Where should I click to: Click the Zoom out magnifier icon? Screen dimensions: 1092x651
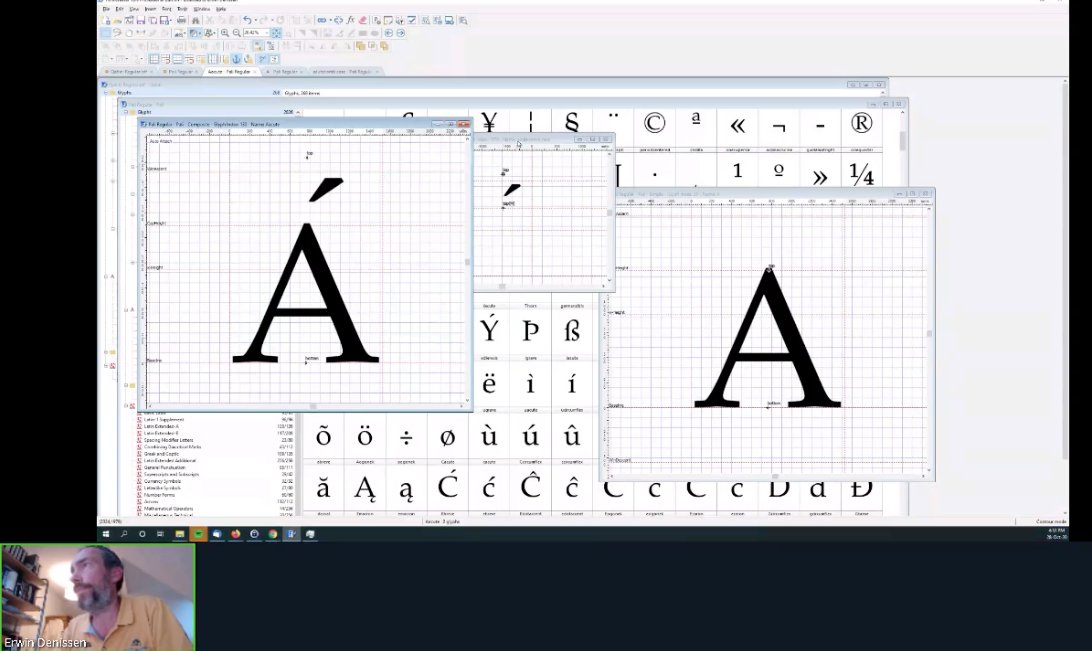237,33
